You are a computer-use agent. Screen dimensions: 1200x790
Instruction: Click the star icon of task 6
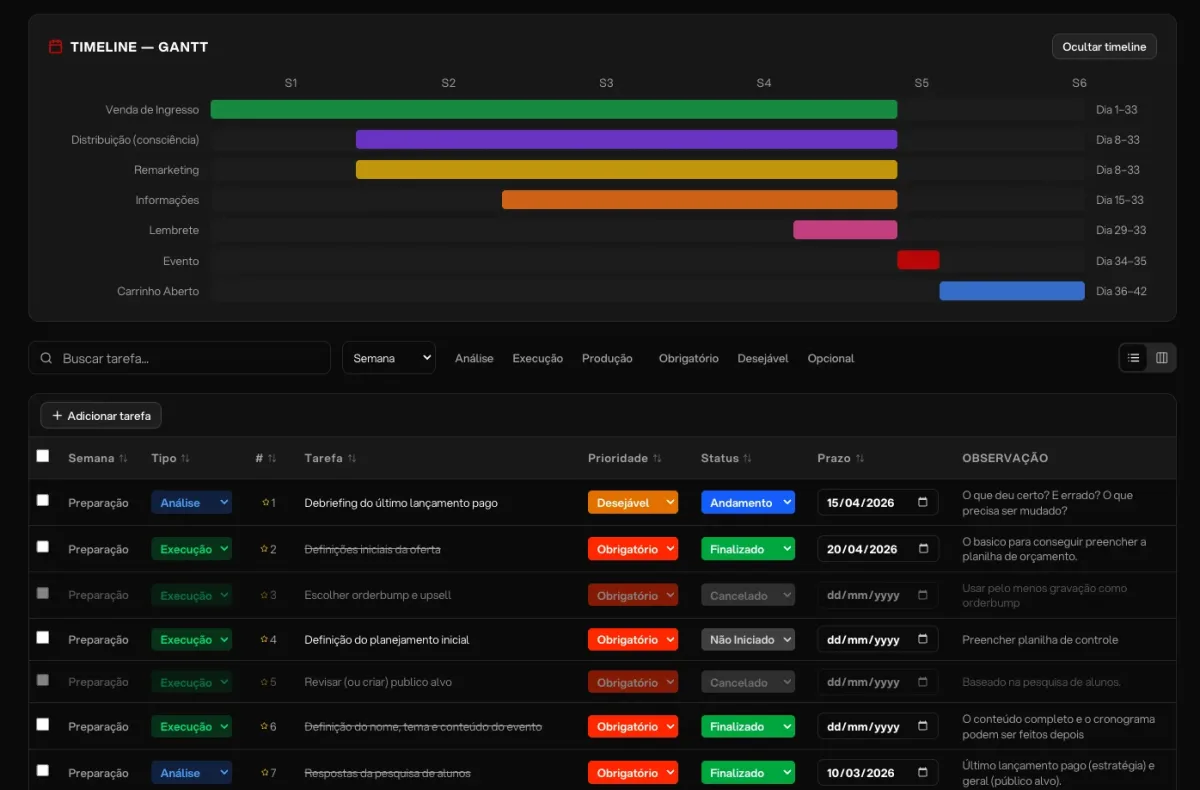[265, 726]
